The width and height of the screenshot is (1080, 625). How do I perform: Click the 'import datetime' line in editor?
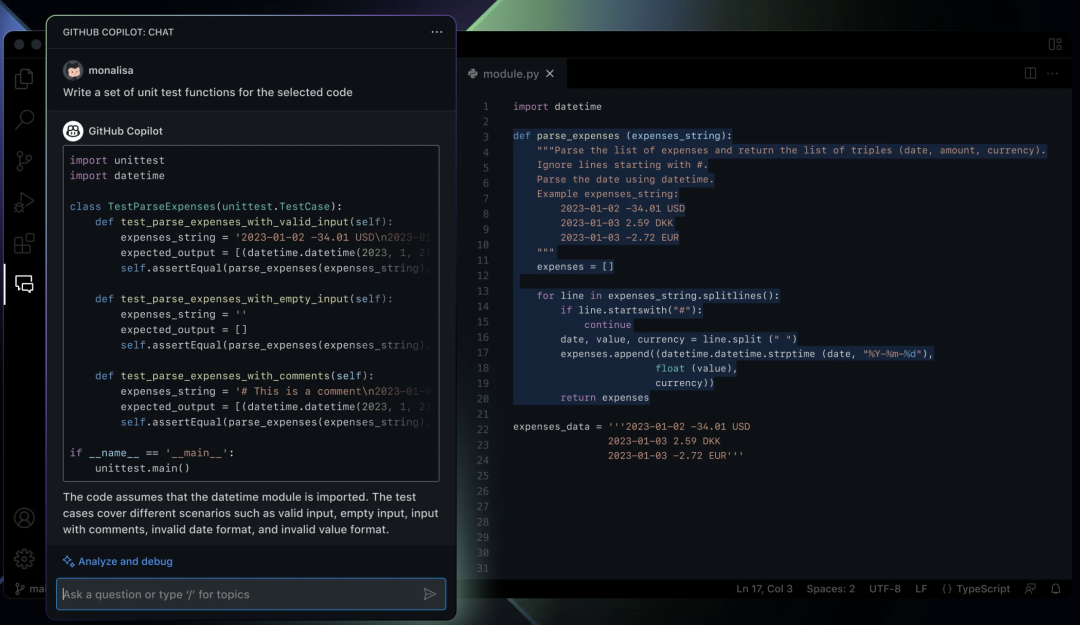[x=557, y=107]
